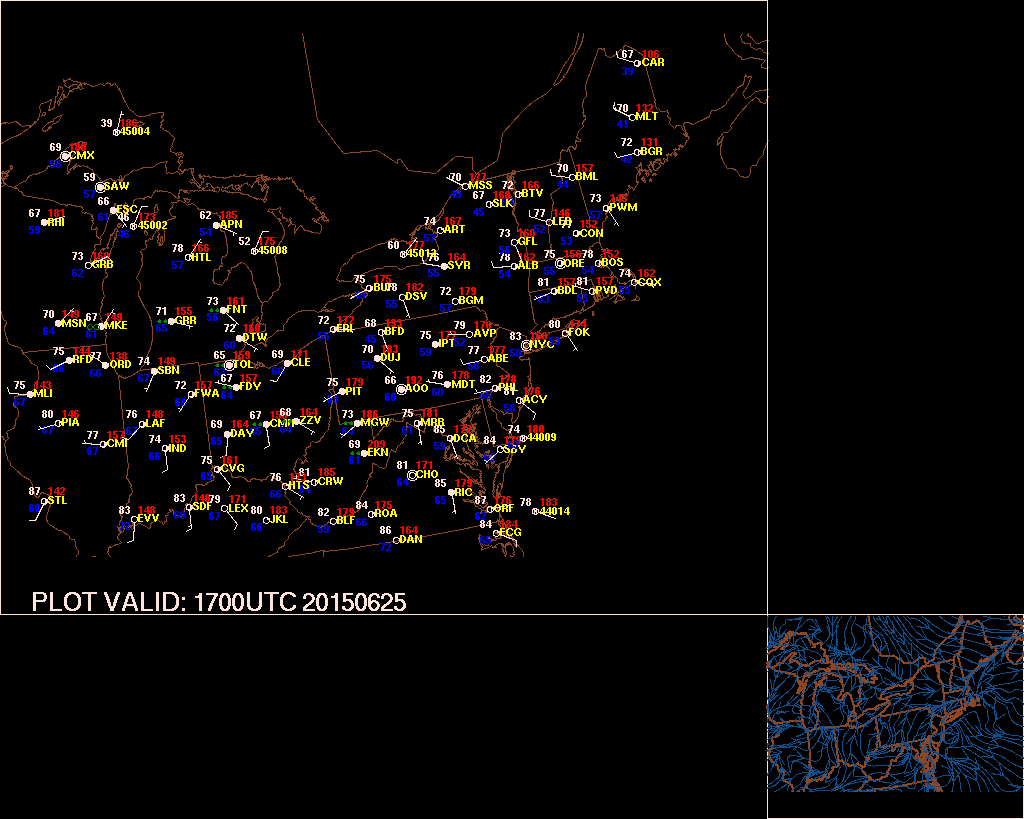Select the DCA station label

(x=464, y=438)
